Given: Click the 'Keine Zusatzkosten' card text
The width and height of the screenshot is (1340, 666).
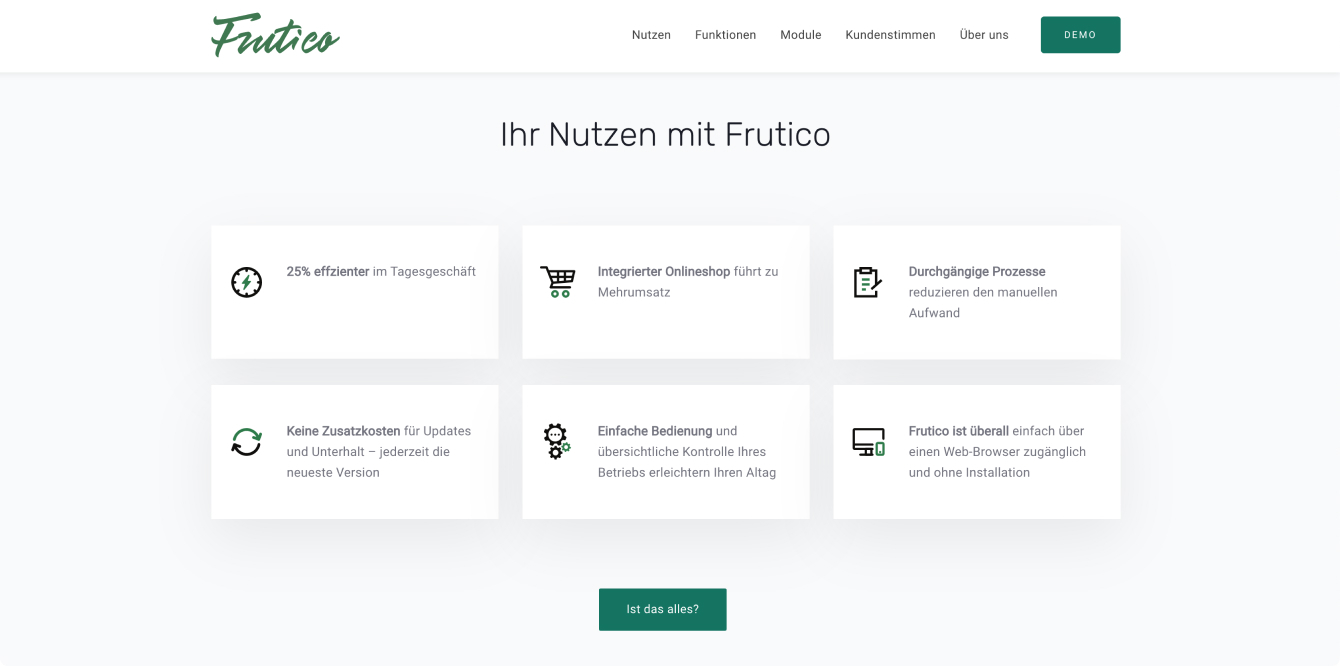Looking at the screenshot, I should tap(379, 452).
